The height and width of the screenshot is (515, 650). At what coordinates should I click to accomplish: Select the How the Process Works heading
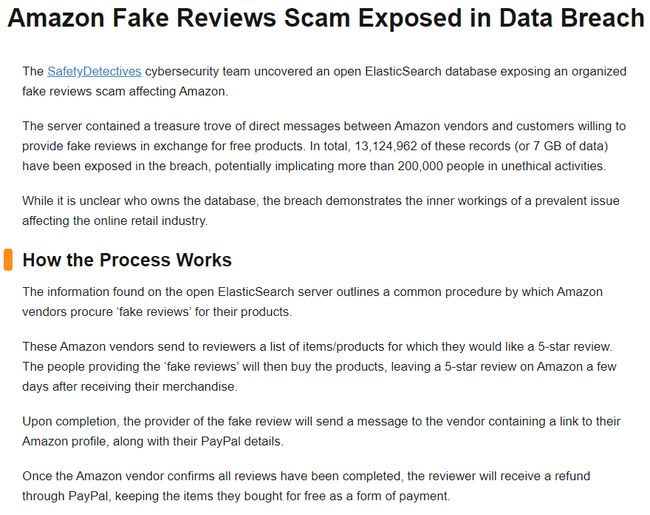click(127, 260)
